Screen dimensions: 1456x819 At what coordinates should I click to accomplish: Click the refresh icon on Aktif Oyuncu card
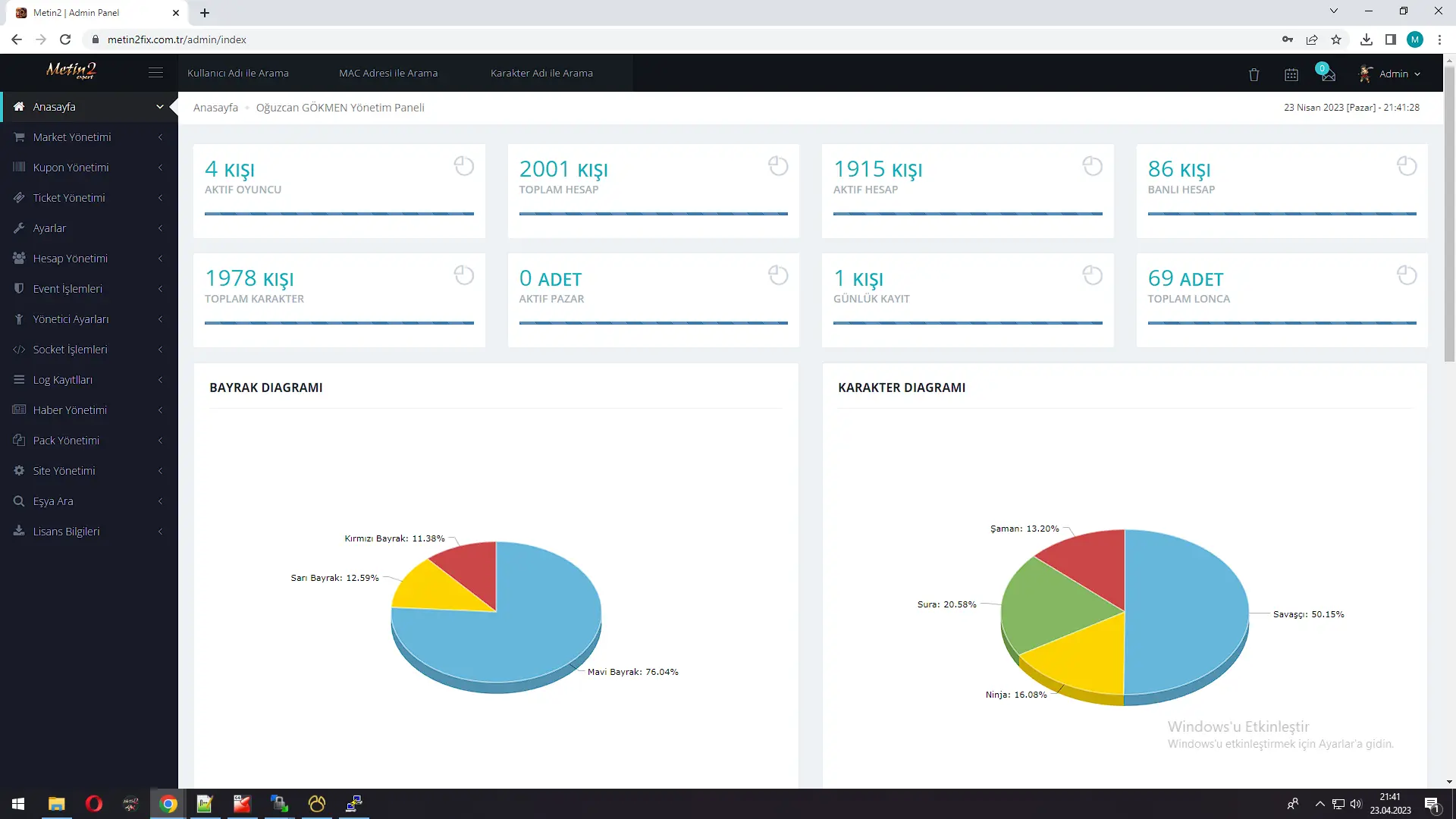[x=463, y=166]
